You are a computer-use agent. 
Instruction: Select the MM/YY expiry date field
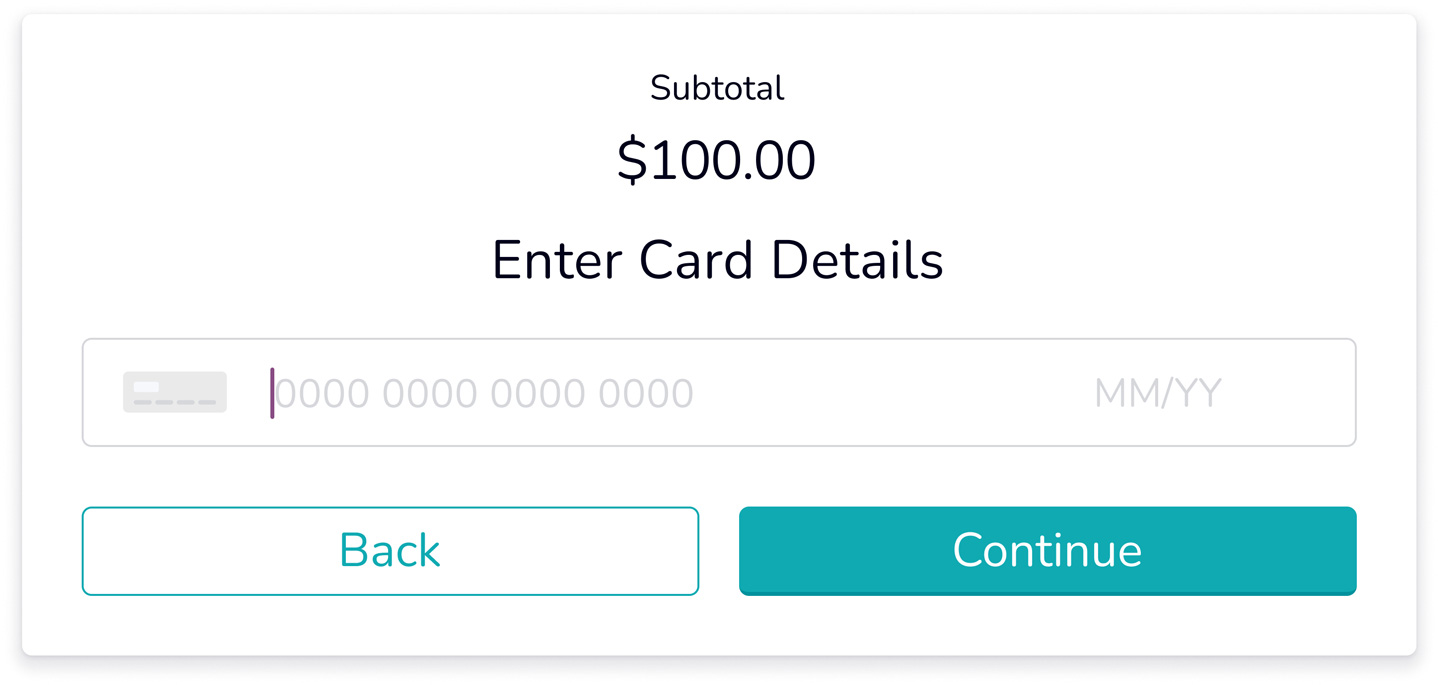click(1157, 393)
